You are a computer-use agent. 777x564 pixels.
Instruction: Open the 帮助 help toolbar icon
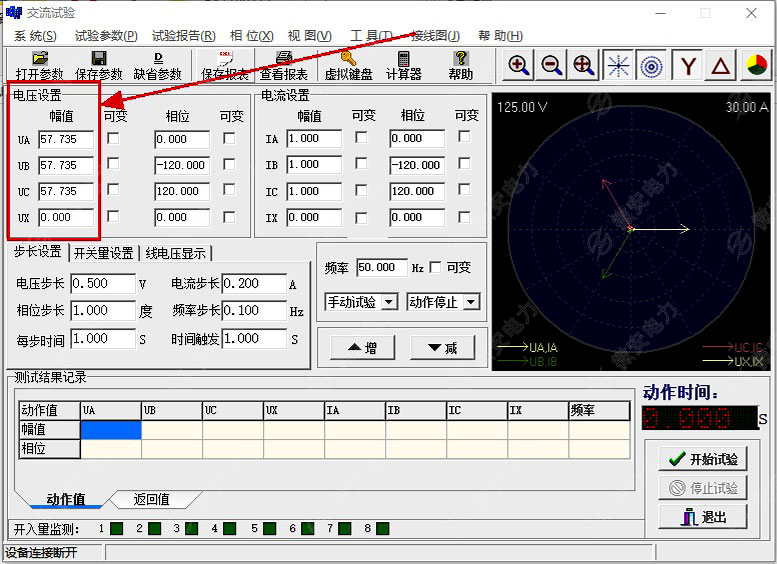[460, 65]
